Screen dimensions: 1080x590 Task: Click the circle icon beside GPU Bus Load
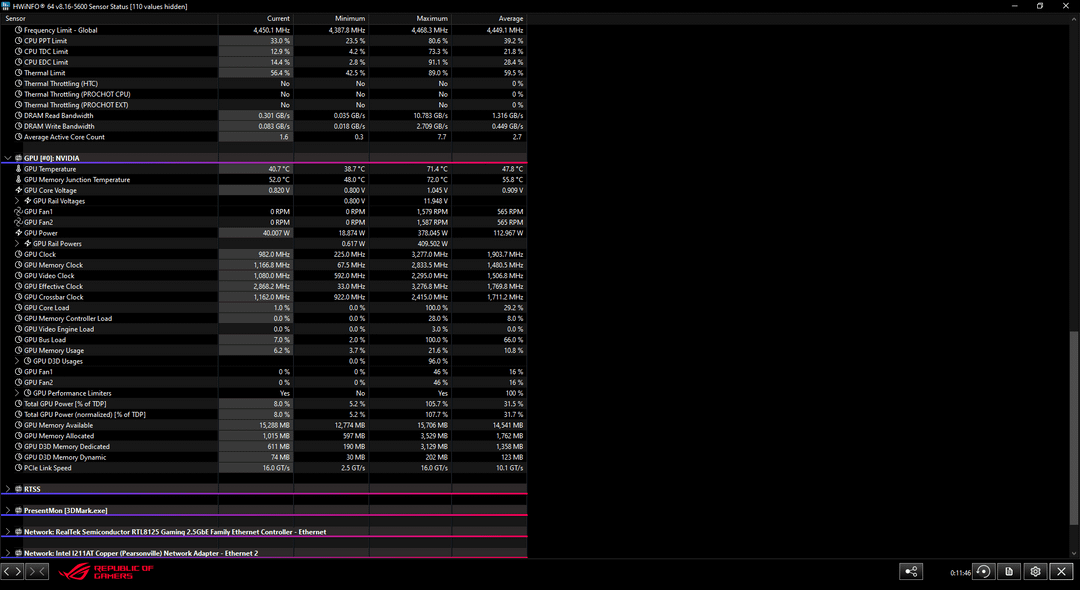point(19,339)
